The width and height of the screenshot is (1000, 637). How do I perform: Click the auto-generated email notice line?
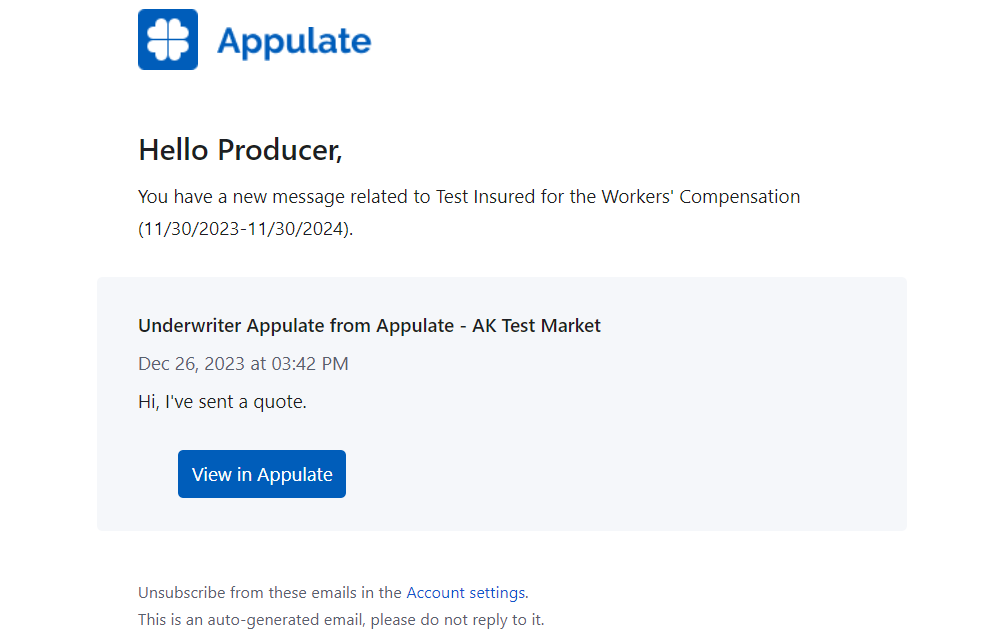click(341, 619)
